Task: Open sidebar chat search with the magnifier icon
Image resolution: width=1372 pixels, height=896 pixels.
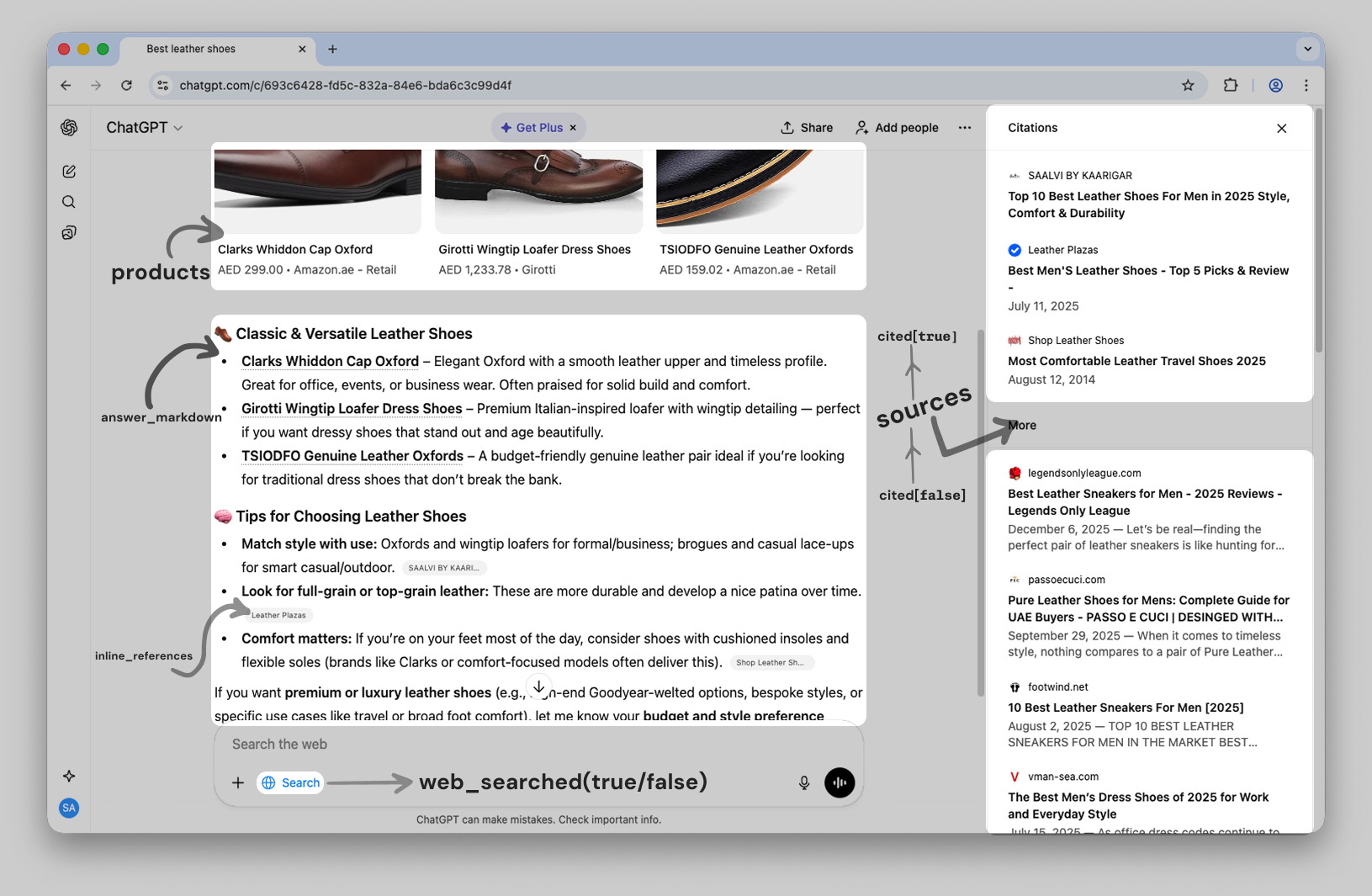Action: pyautogui.click(x=68, y=202)
